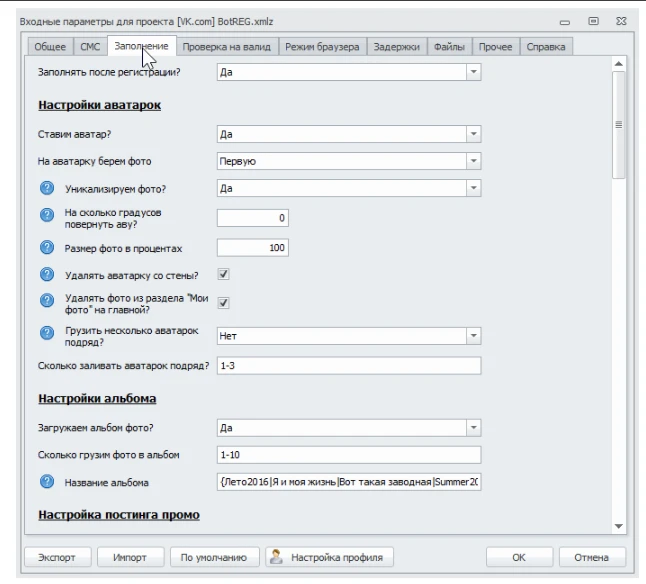Show help for Грузить несколько аватарок подряд
This screenshot has height=584, width=646.
tap(47, 333)
